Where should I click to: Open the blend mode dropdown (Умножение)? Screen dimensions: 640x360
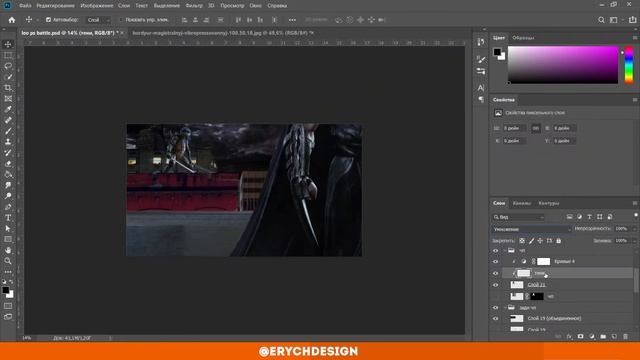pyautogui.click(x=531, y=229)
